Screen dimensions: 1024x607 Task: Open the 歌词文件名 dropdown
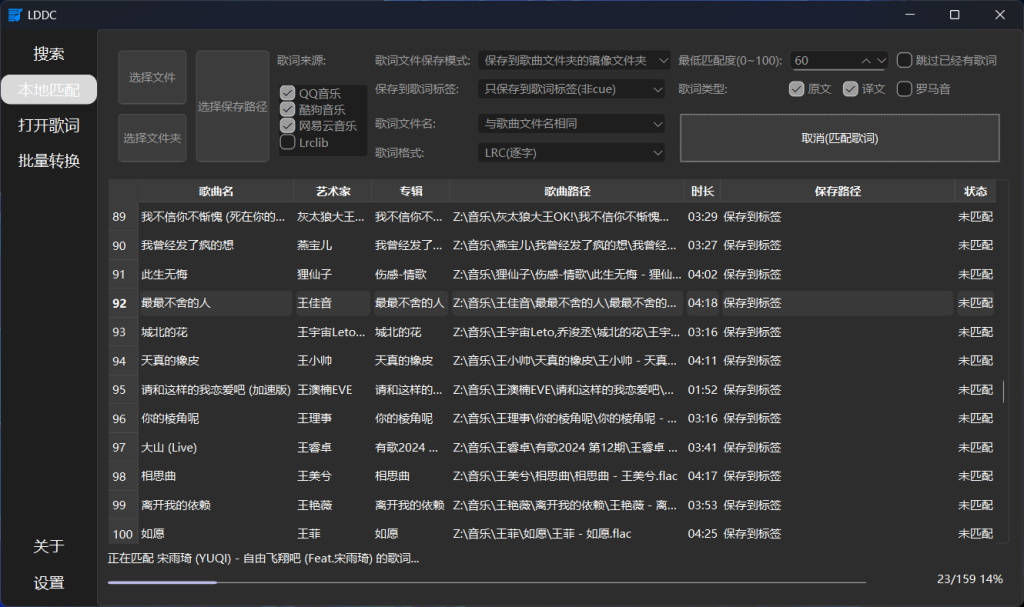click(x=570, y=123)
